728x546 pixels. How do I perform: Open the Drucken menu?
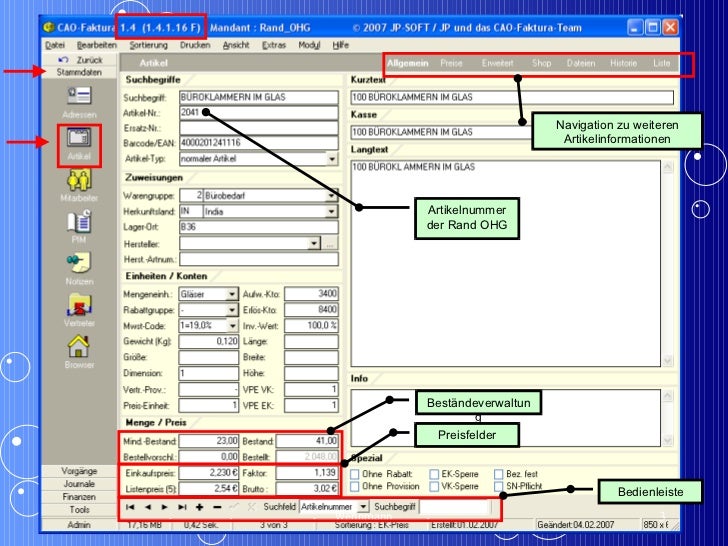[195, 45]
